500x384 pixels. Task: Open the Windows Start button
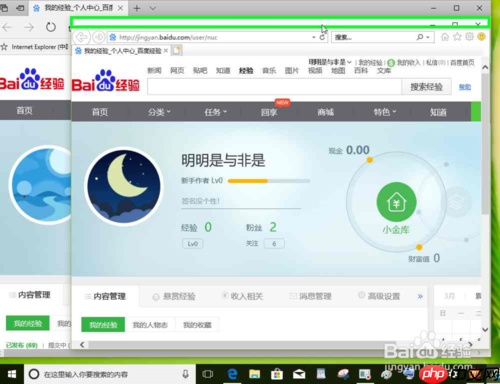coord(12,374)
